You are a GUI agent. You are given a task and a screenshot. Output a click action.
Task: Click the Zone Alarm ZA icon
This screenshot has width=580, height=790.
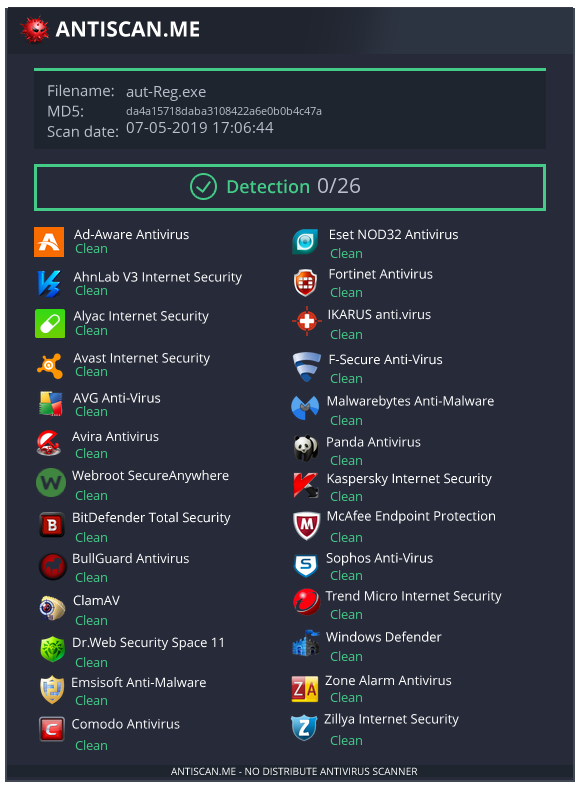(305, 689)
